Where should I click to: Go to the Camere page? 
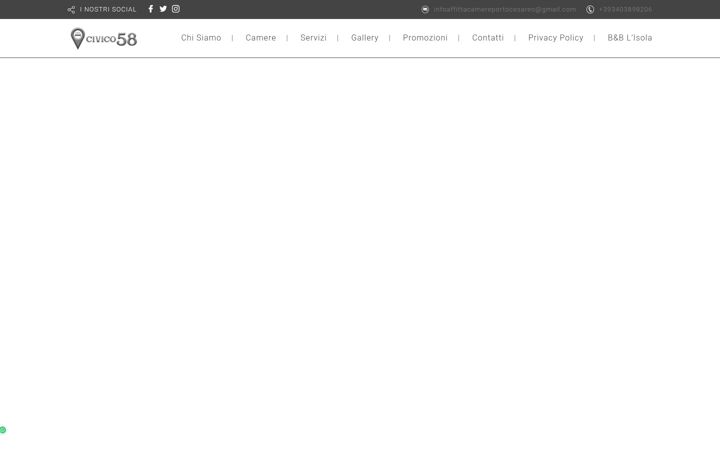[x=260, y=38]
